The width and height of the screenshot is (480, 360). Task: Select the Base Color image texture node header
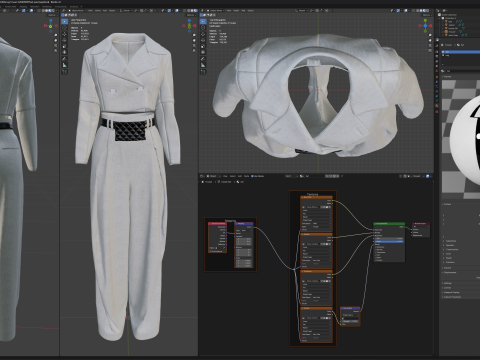(316, 197)
